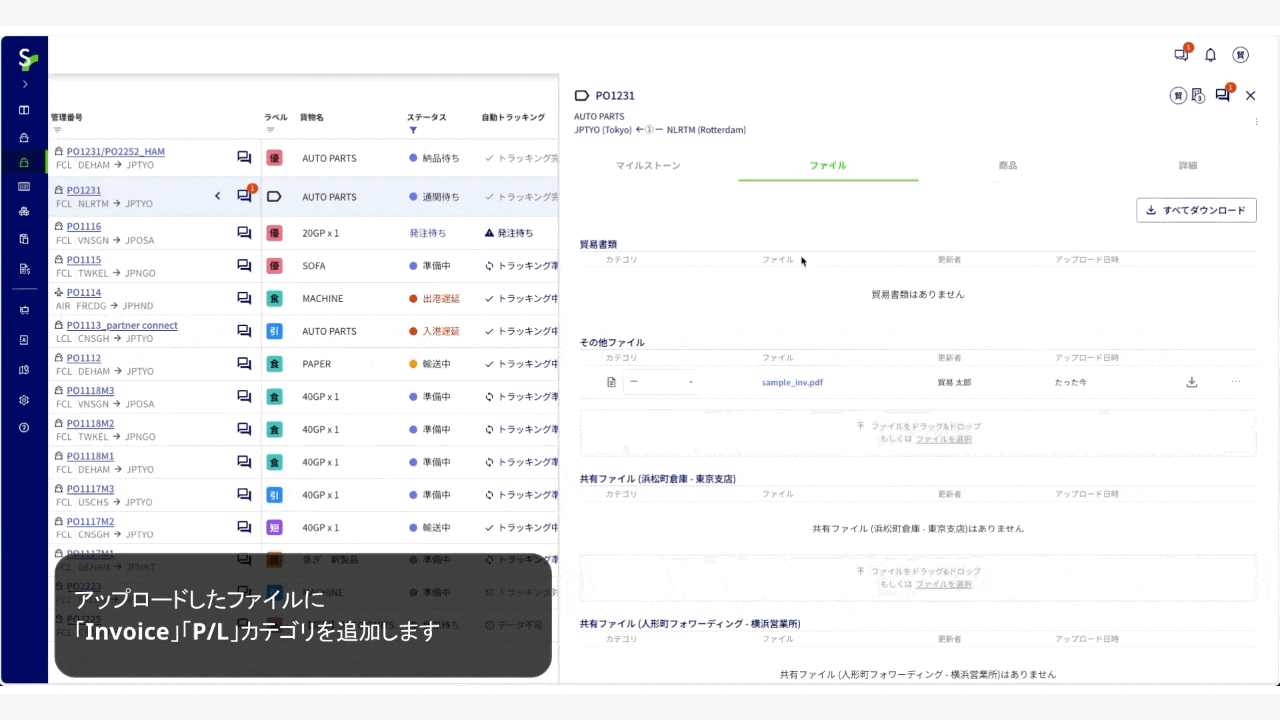Switch to the 詳細 tab
Viewport: 1280px width, 720px height.
click(x=1188, y=165)
